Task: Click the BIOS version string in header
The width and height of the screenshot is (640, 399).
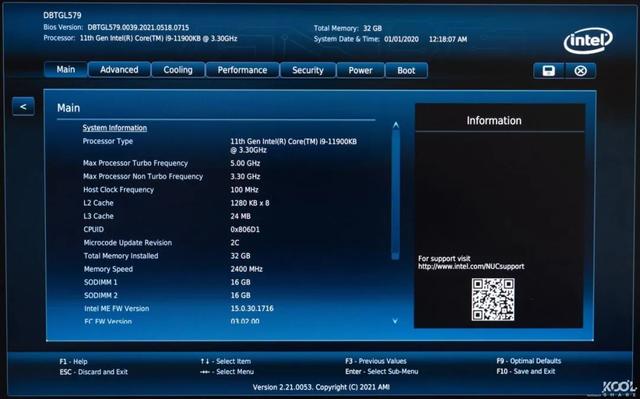Action: point(138,28)
